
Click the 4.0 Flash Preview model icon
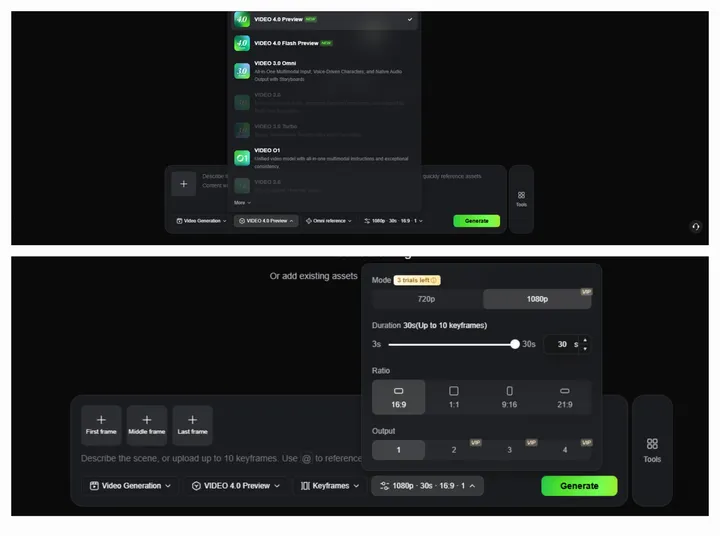click(x=242, y=43)
